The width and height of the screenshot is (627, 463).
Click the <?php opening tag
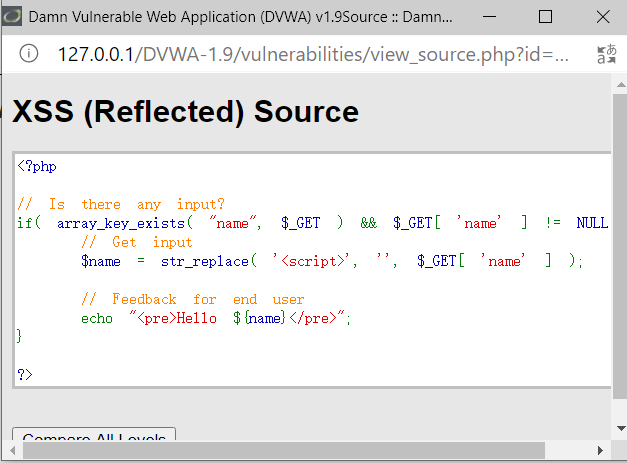[x=37, y=166]
